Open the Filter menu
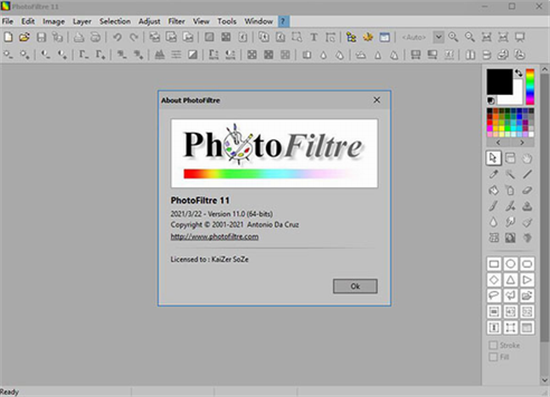This screenshot has height=397, width=550. [176, 21]
